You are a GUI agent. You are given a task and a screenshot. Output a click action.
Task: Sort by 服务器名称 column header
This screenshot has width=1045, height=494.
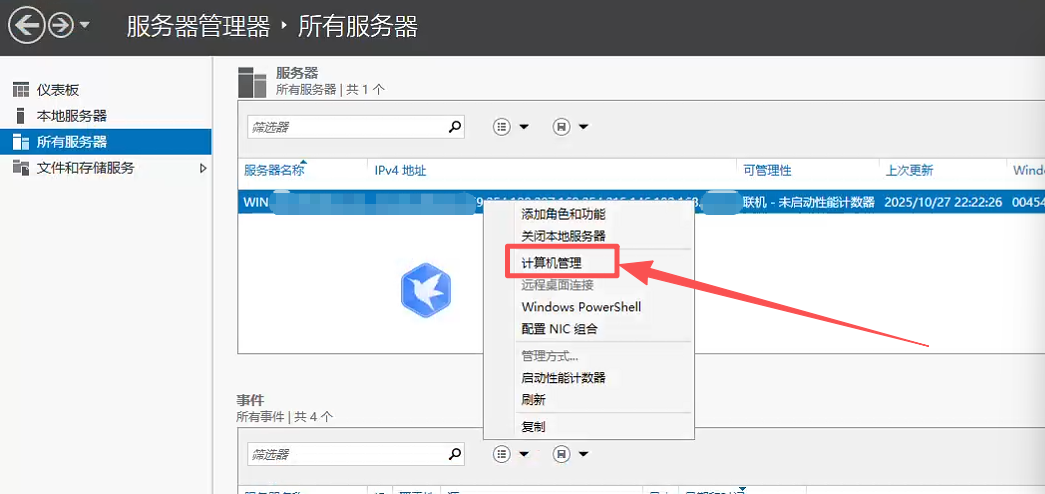(273, 171)
